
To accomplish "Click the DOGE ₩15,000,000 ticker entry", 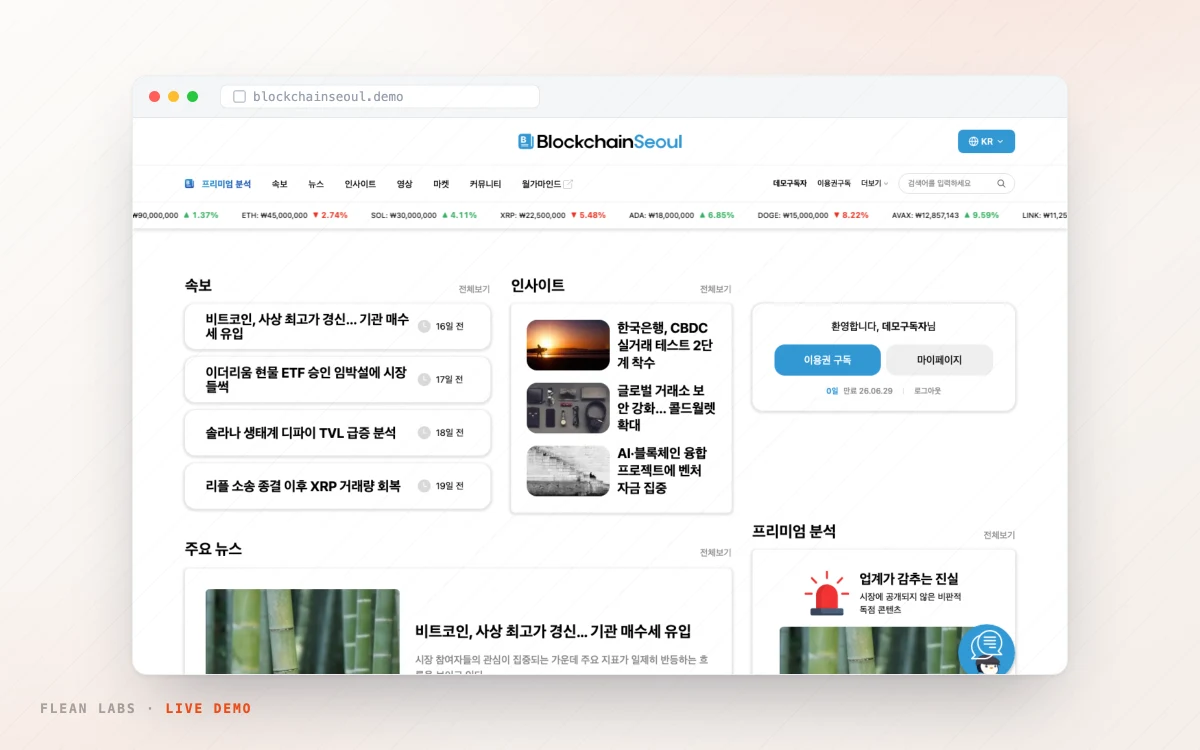I will [x=813, y=215].
